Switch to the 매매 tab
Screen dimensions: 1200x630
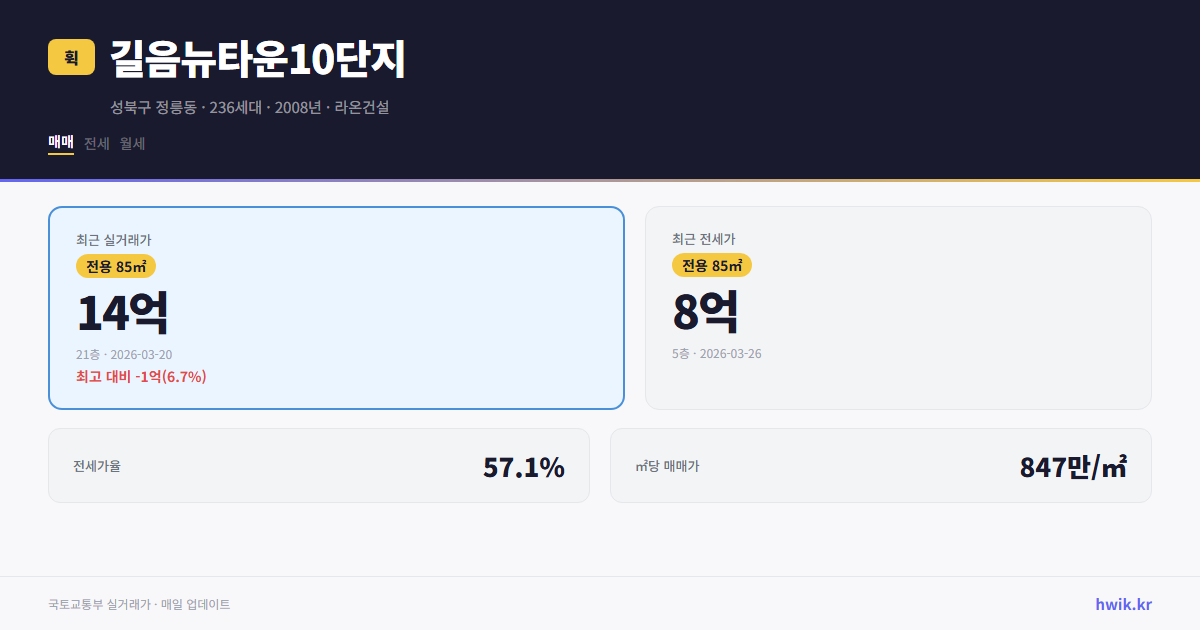[60, 143]
